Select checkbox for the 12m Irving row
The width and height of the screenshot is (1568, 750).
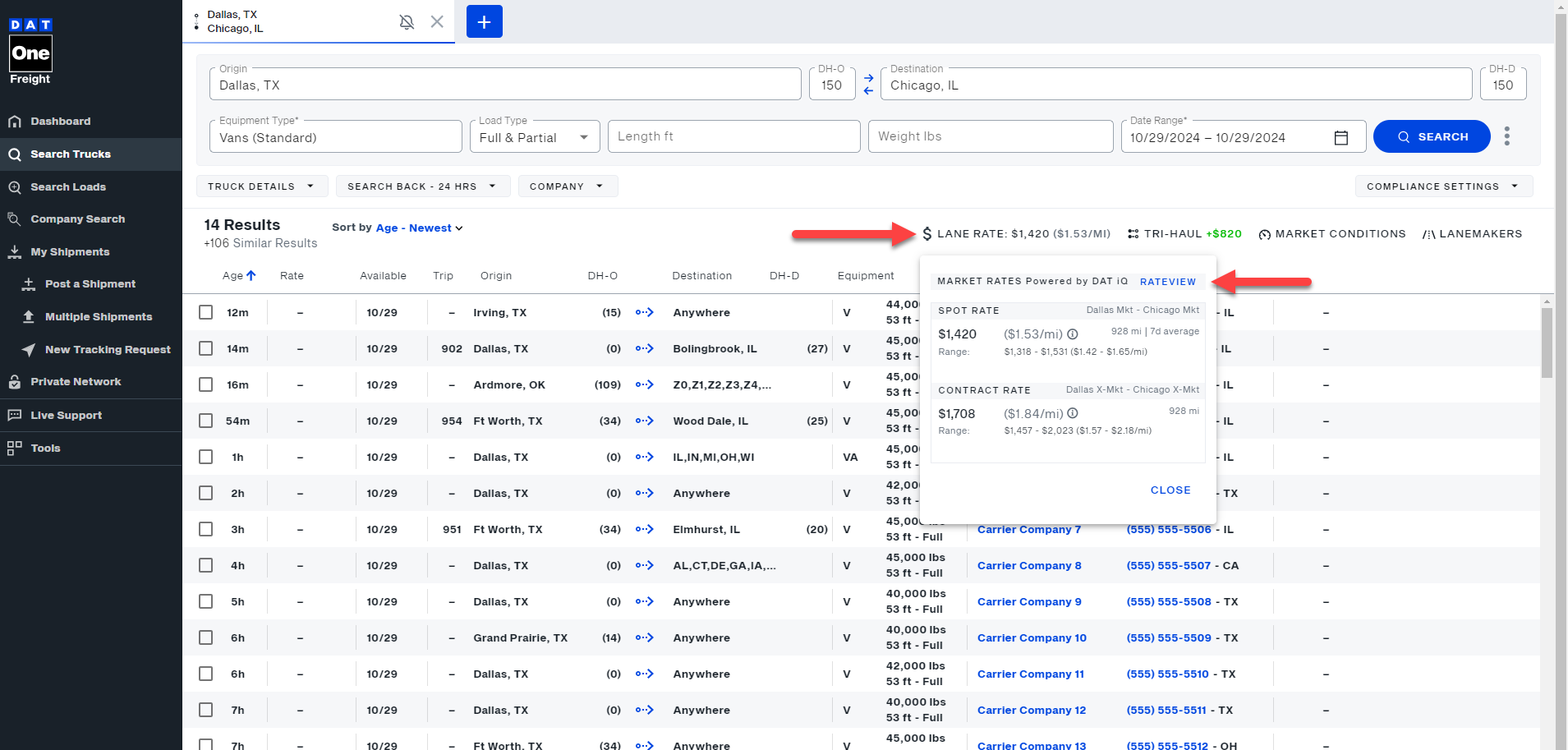point(206,312)
